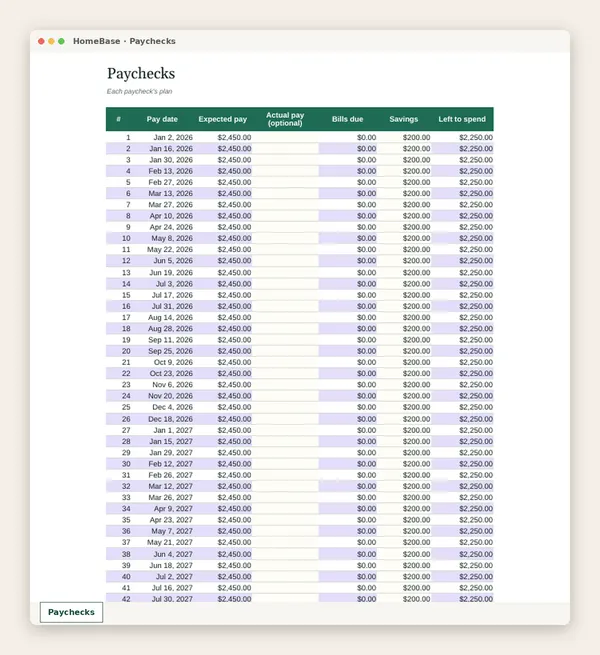Select the Left to spend header
Viewport: 600px width, 655px height.
[x=462, y=119]
